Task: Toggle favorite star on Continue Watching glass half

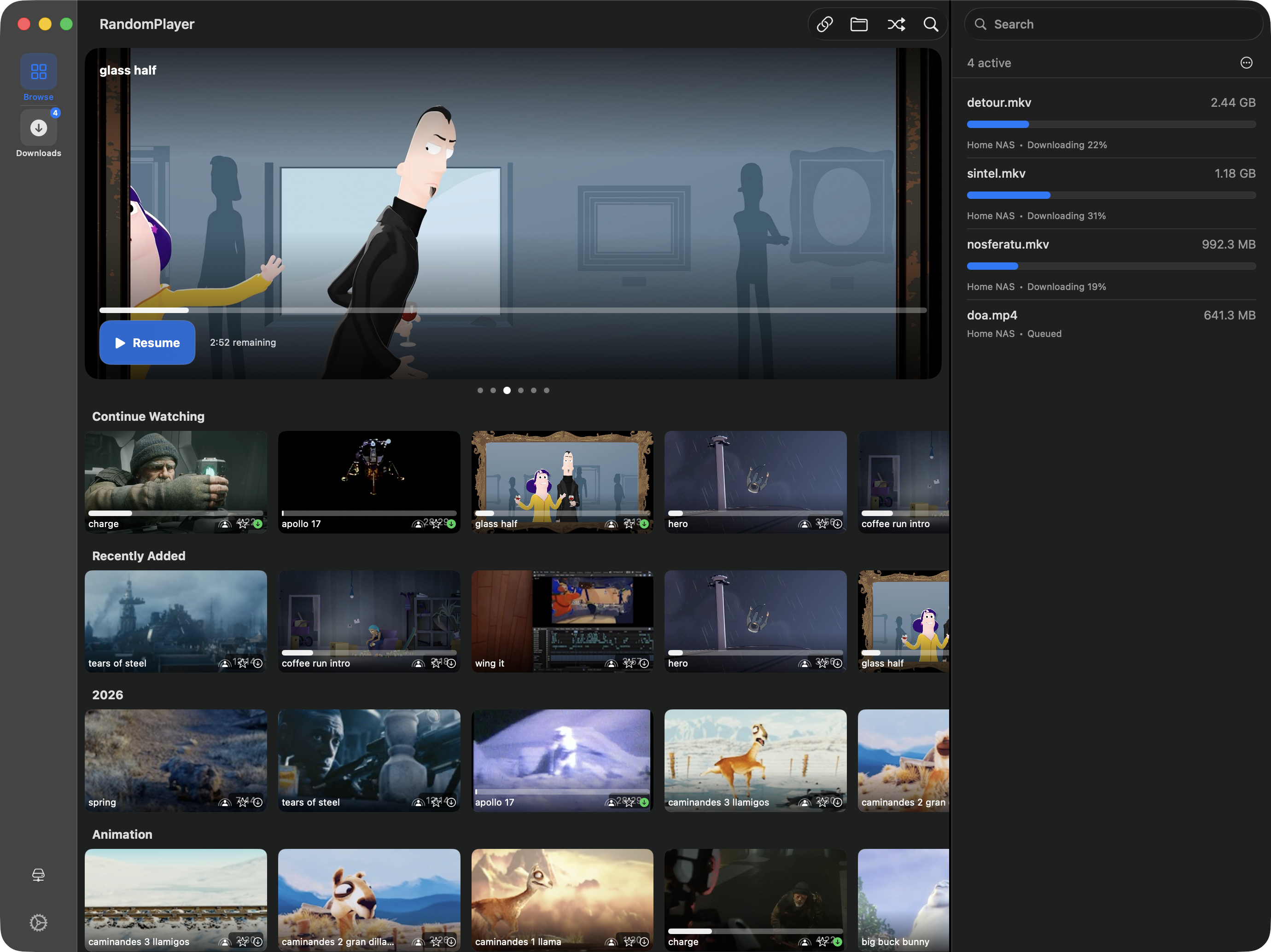Action: pyautogui.click(x=629, y=524)
